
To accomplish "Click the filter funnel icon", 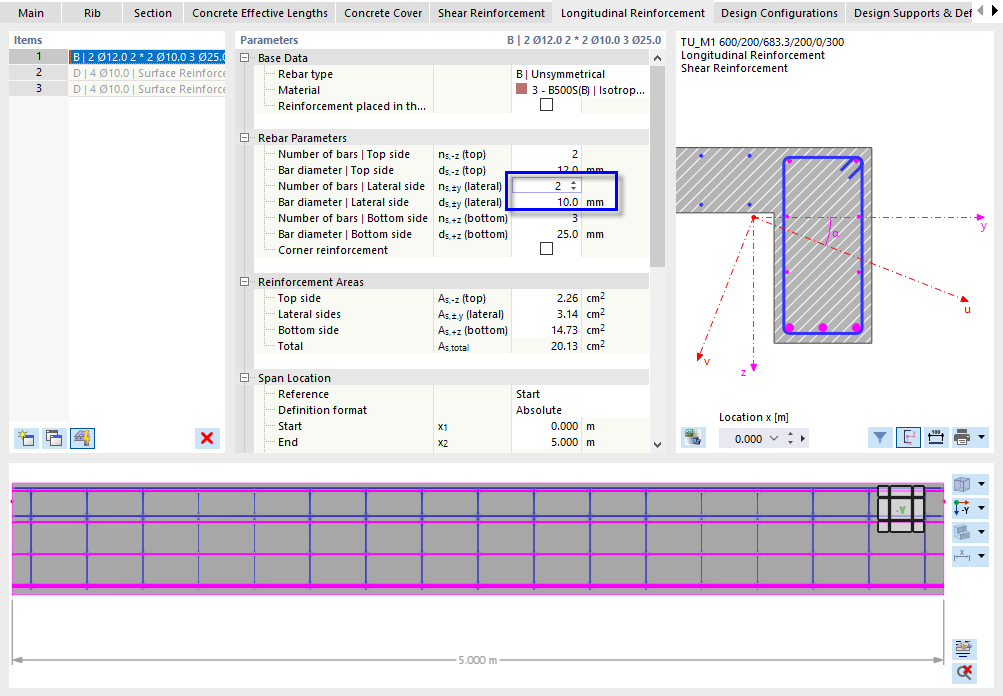I will [x=880, y=438].
